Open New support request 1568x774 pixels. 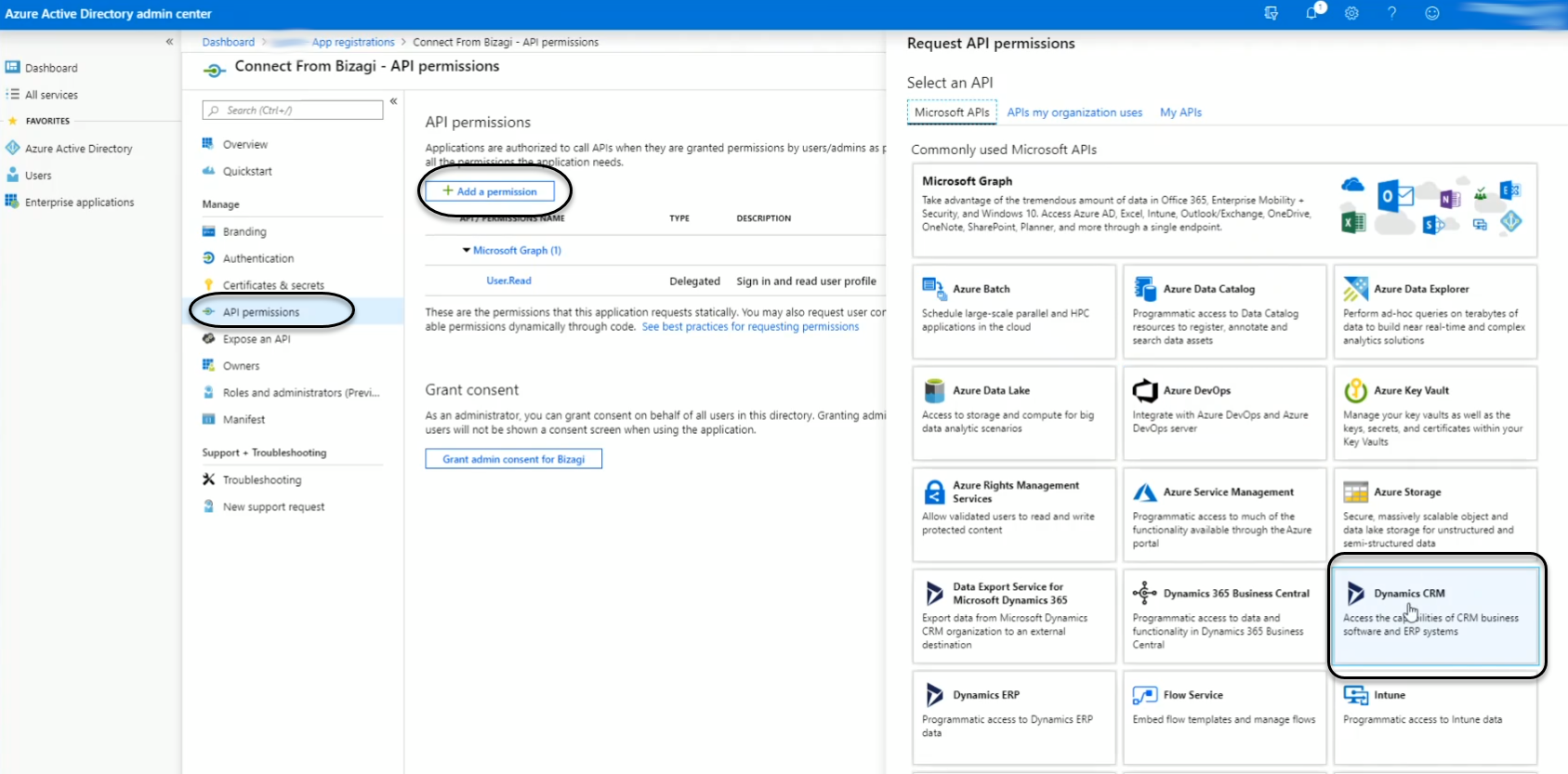click(273, 508)
